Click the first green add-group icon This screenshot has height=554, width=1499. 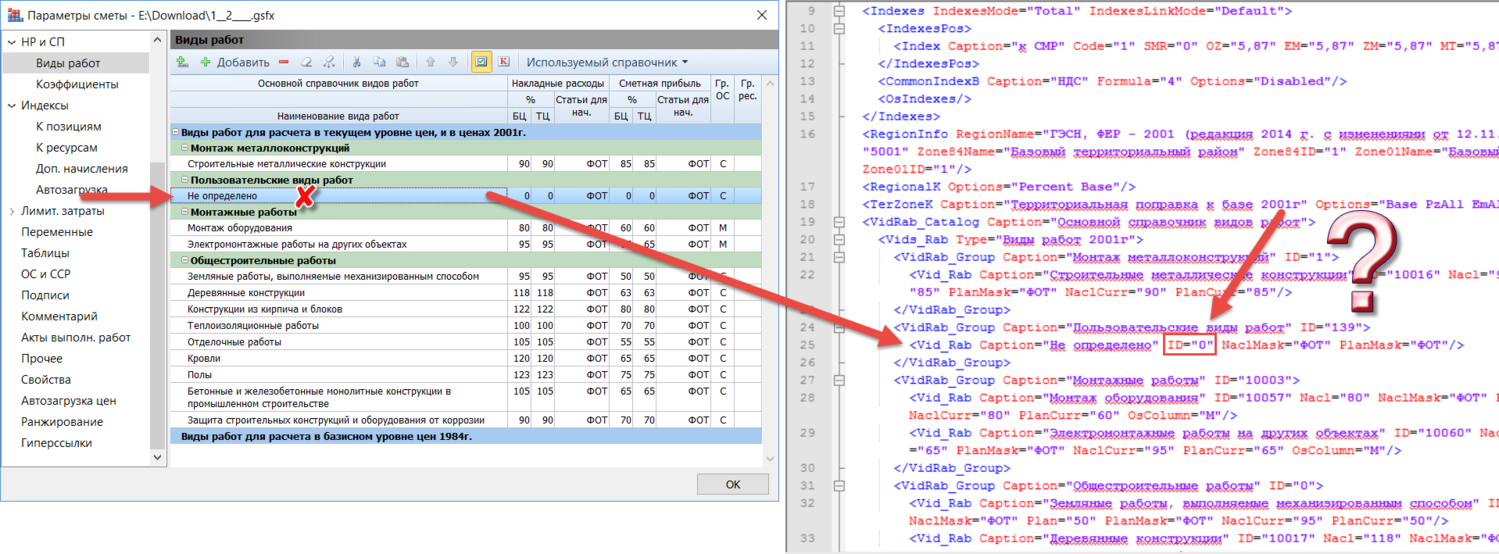182,62
